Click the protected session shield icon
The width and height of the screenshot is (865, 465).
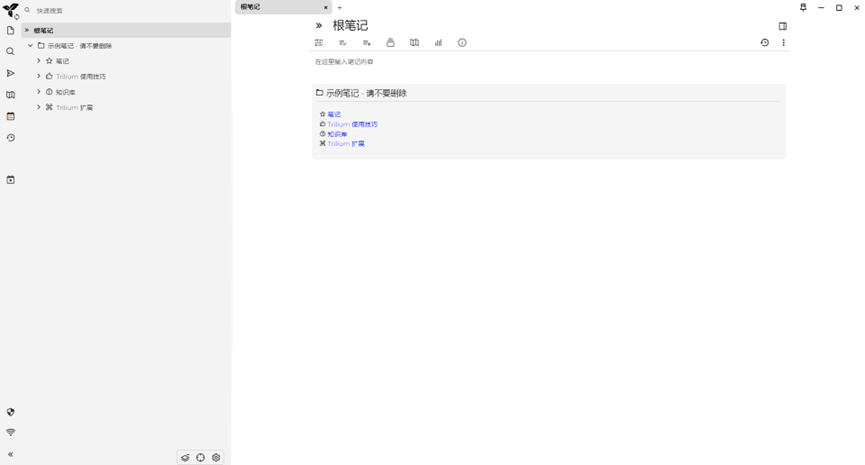click(11, 411)
